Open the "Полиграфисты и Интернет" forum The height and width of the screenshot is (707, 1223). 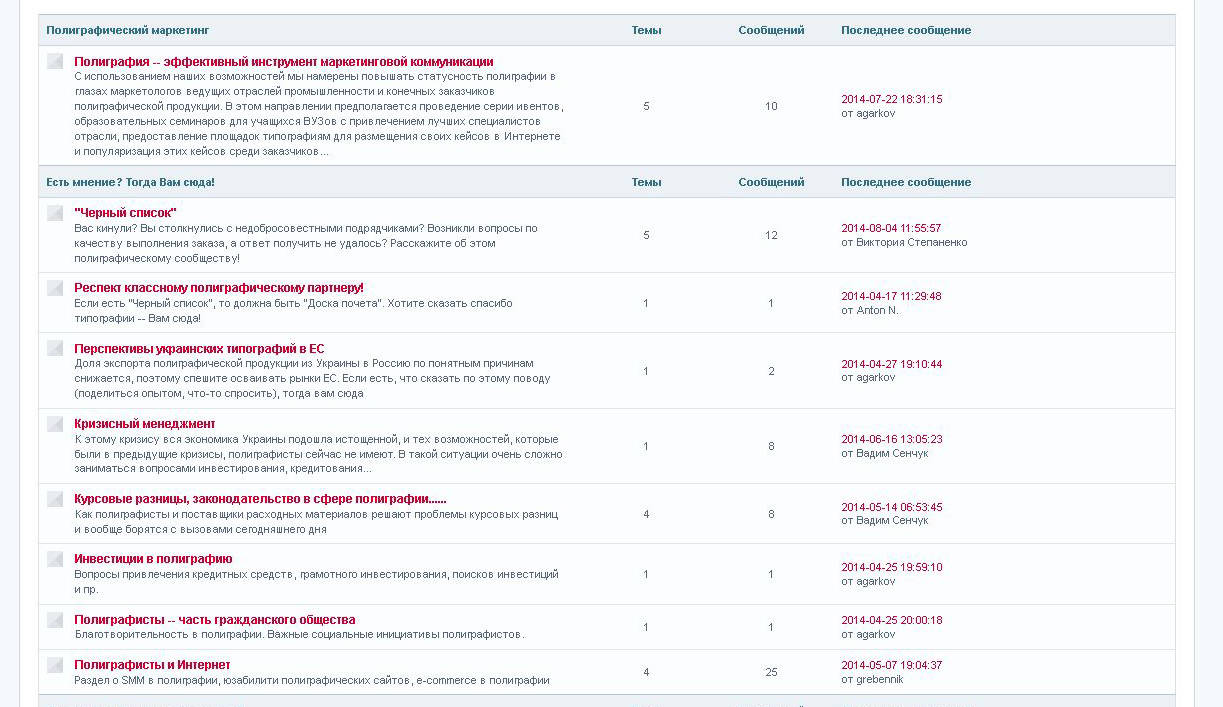click(152, 665)
